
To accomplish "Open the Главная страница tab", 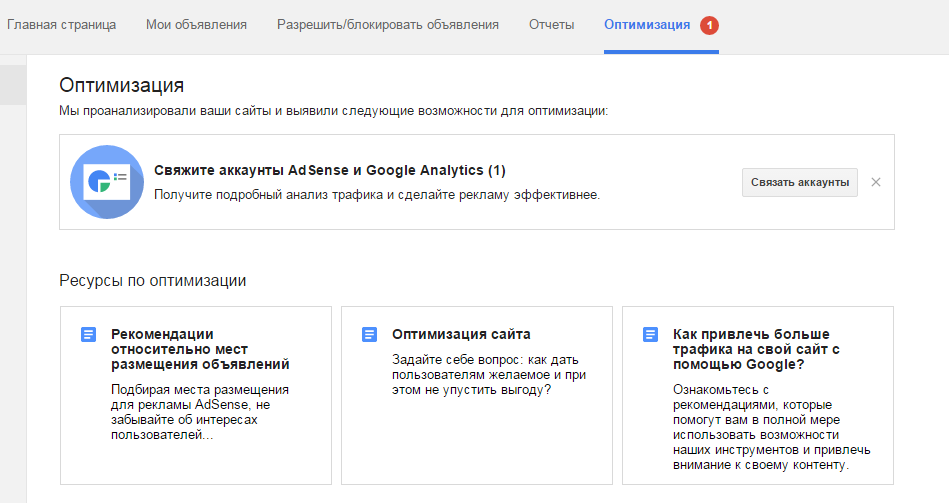I will [61, 24].
